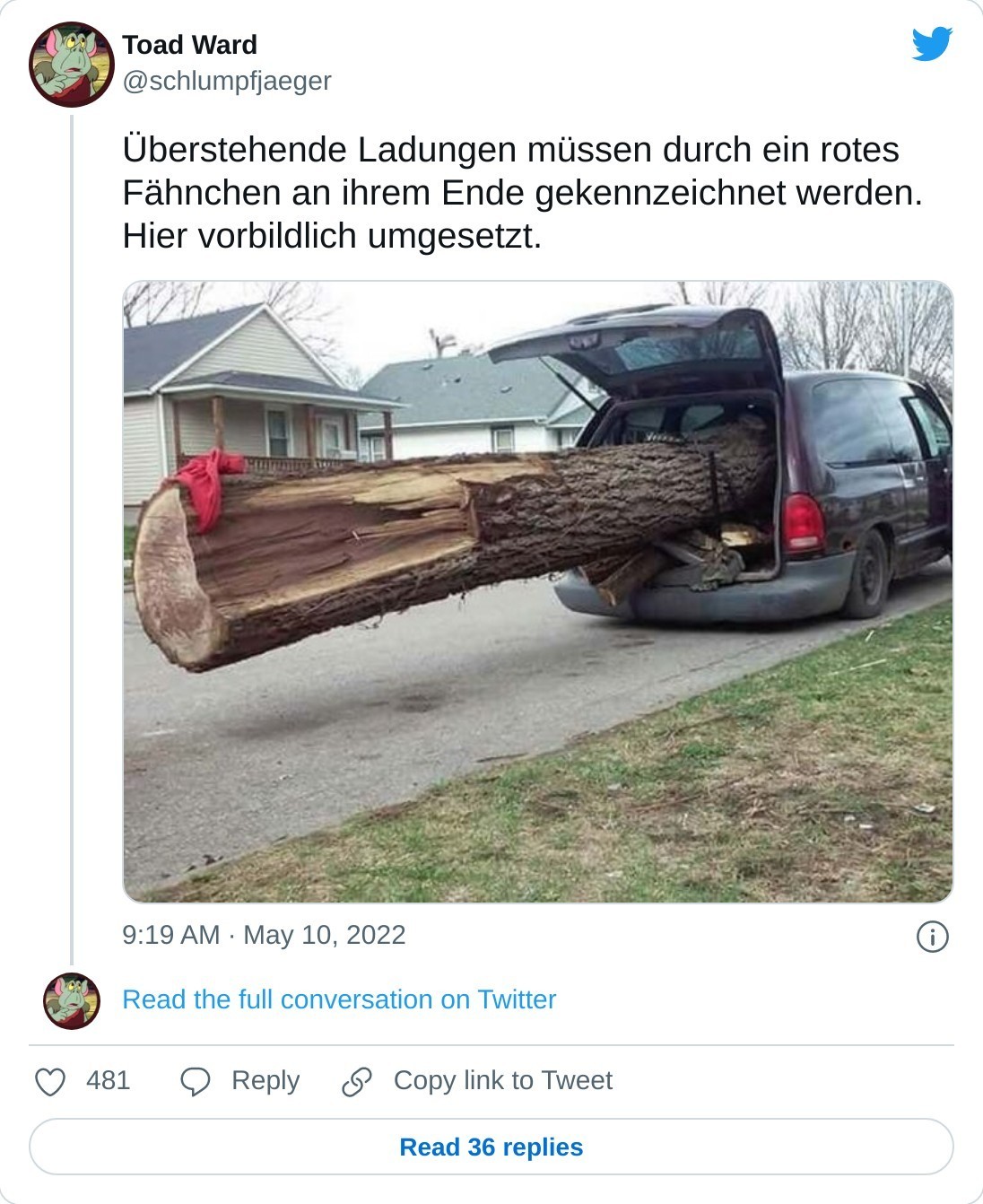Click the 481 likes count
This screenshot has height=1204, width=983.
[109, 1080]
